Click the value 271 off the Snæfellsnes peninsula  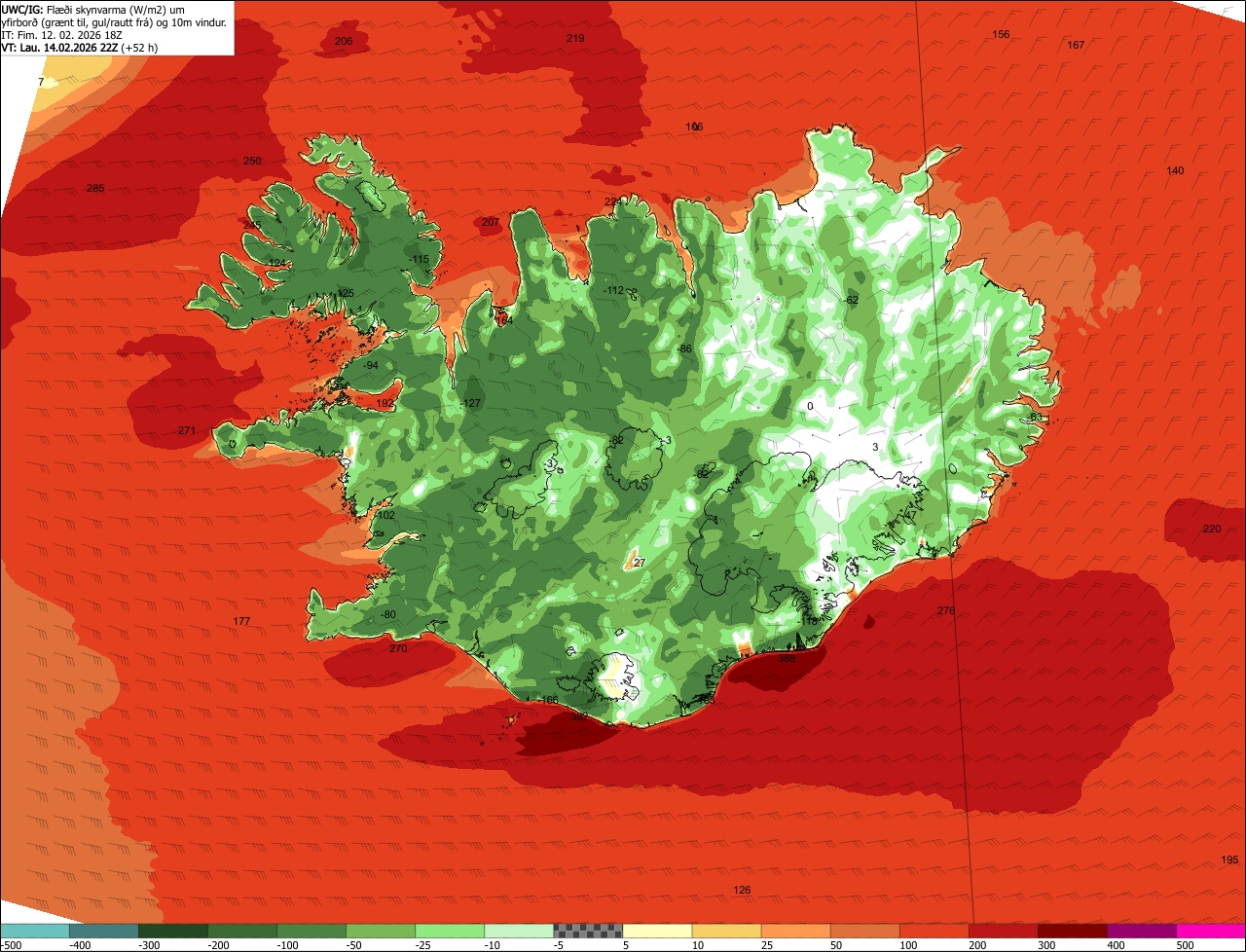[188, 430]
